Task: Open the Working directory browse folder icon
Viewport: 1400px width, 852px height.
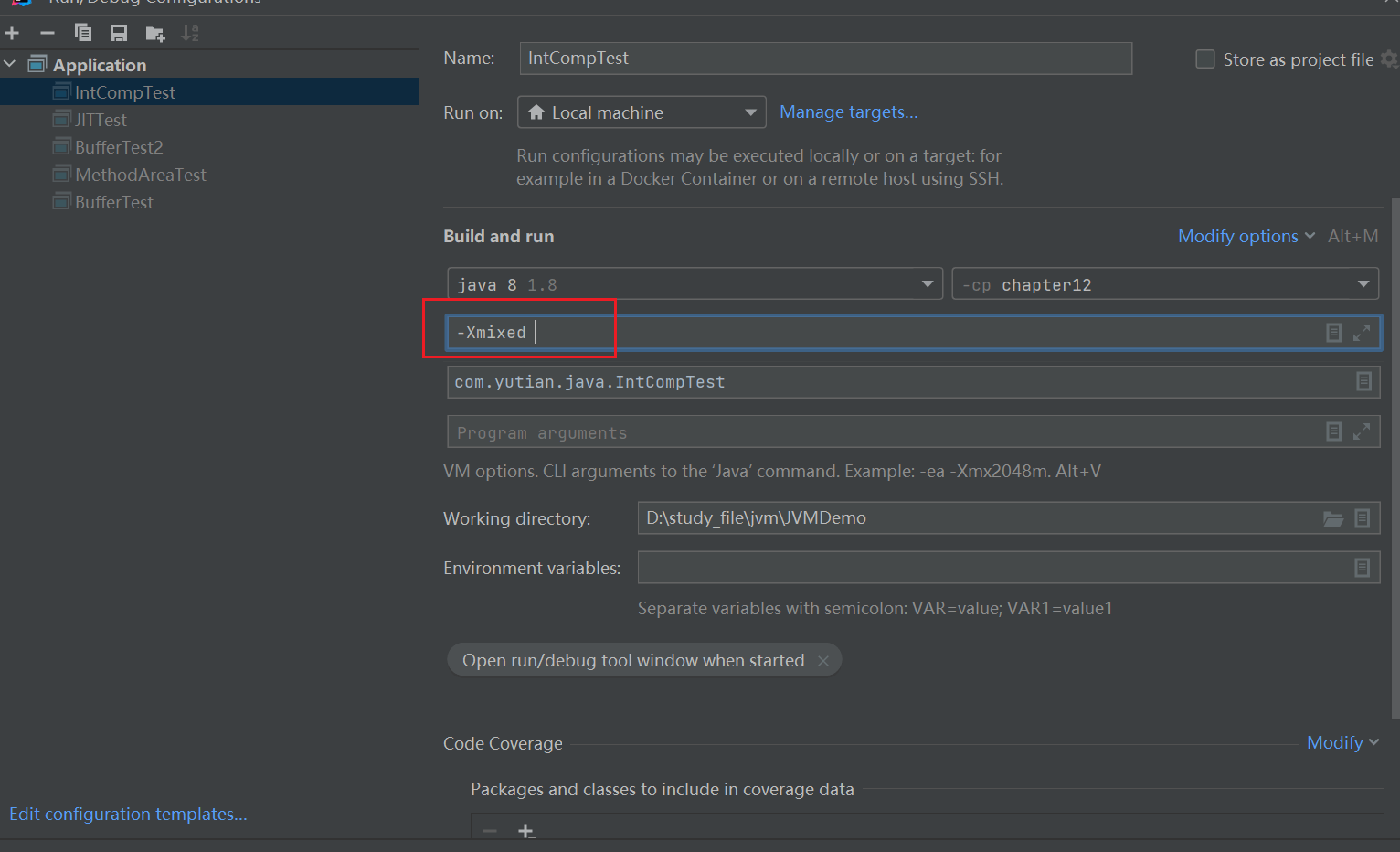Action: [1333, 518]
